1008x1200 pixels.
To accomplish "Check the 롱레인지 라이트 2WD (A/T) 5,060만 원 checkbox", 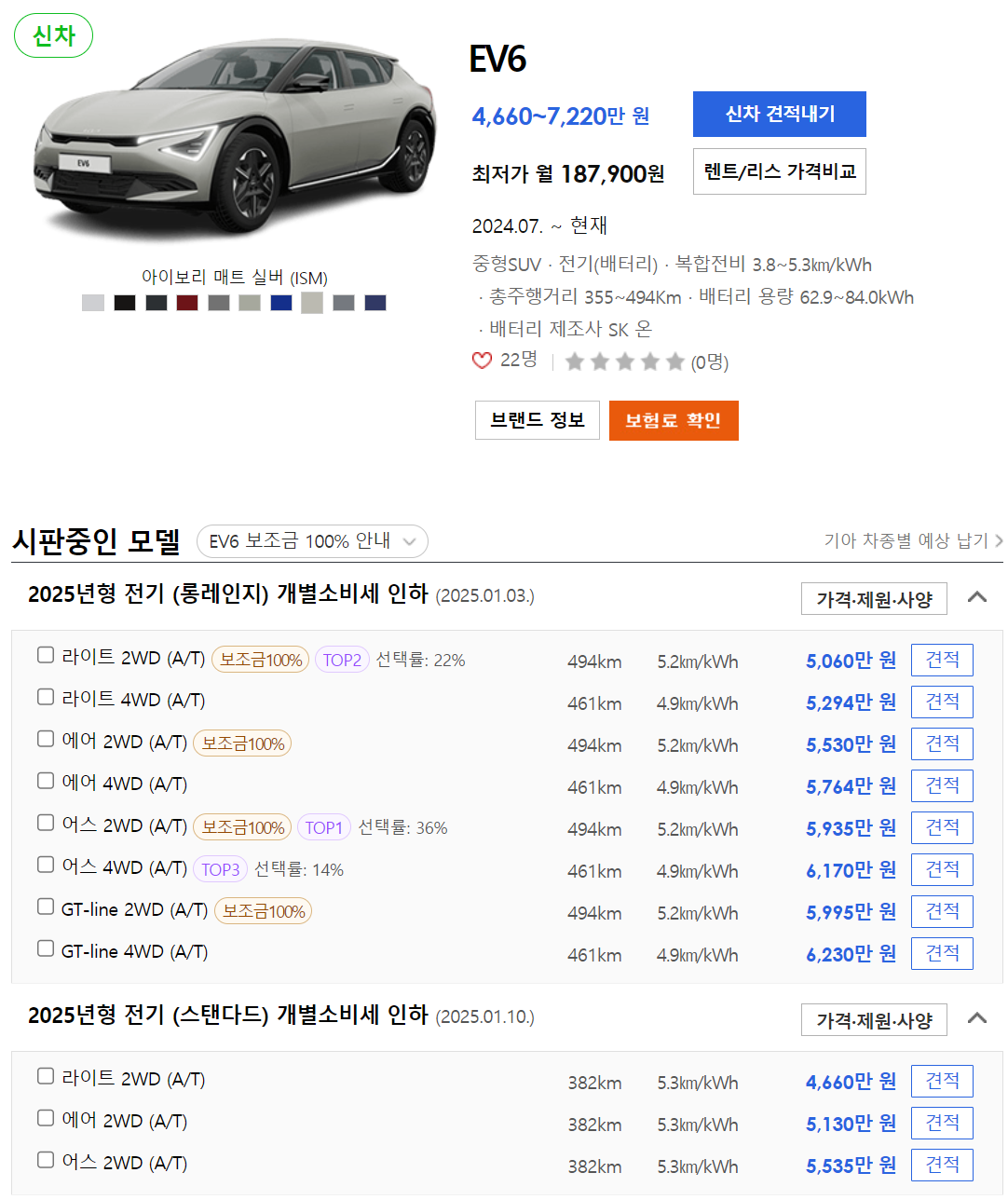I will point(46,655).
